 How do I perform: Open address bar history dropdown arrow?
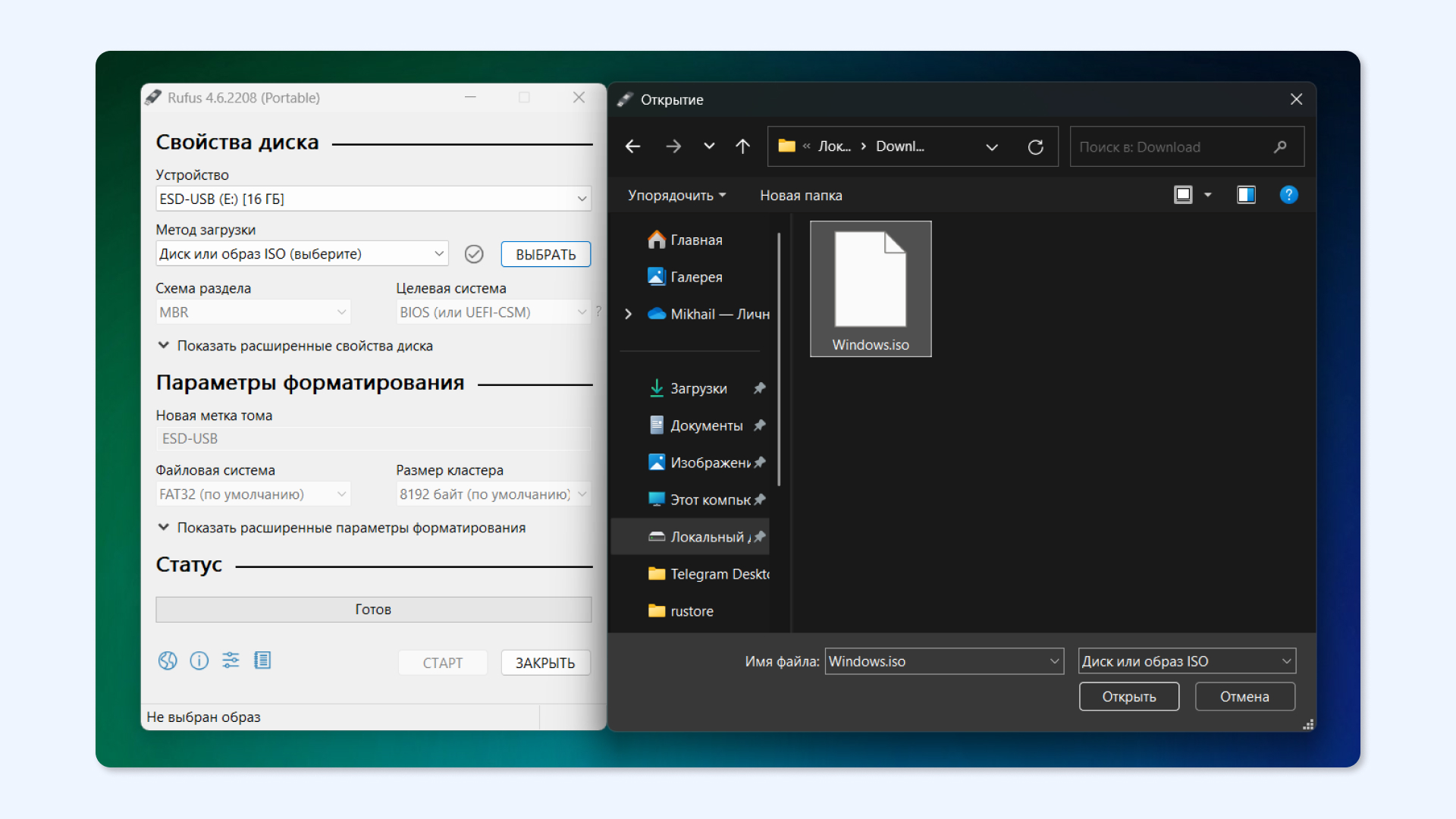pyautogui.click(x=992, y=147)
